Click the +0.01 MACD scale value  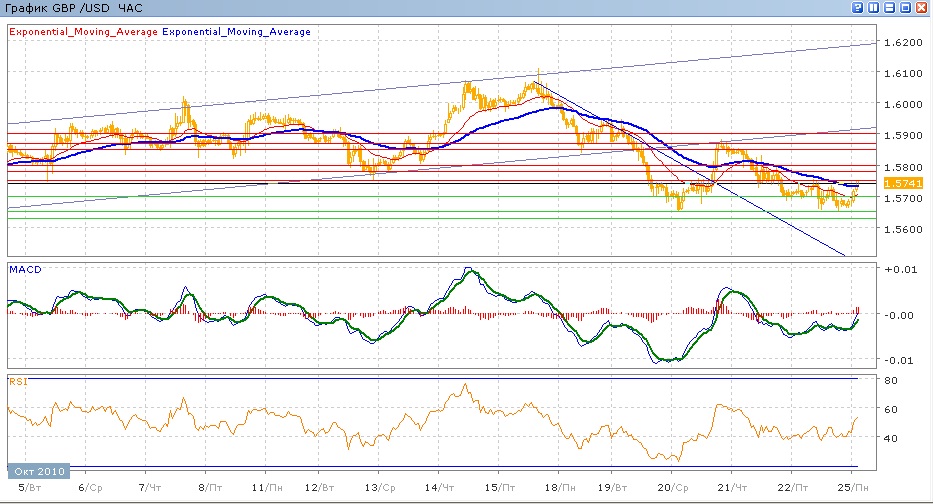[x=896, y=268]
